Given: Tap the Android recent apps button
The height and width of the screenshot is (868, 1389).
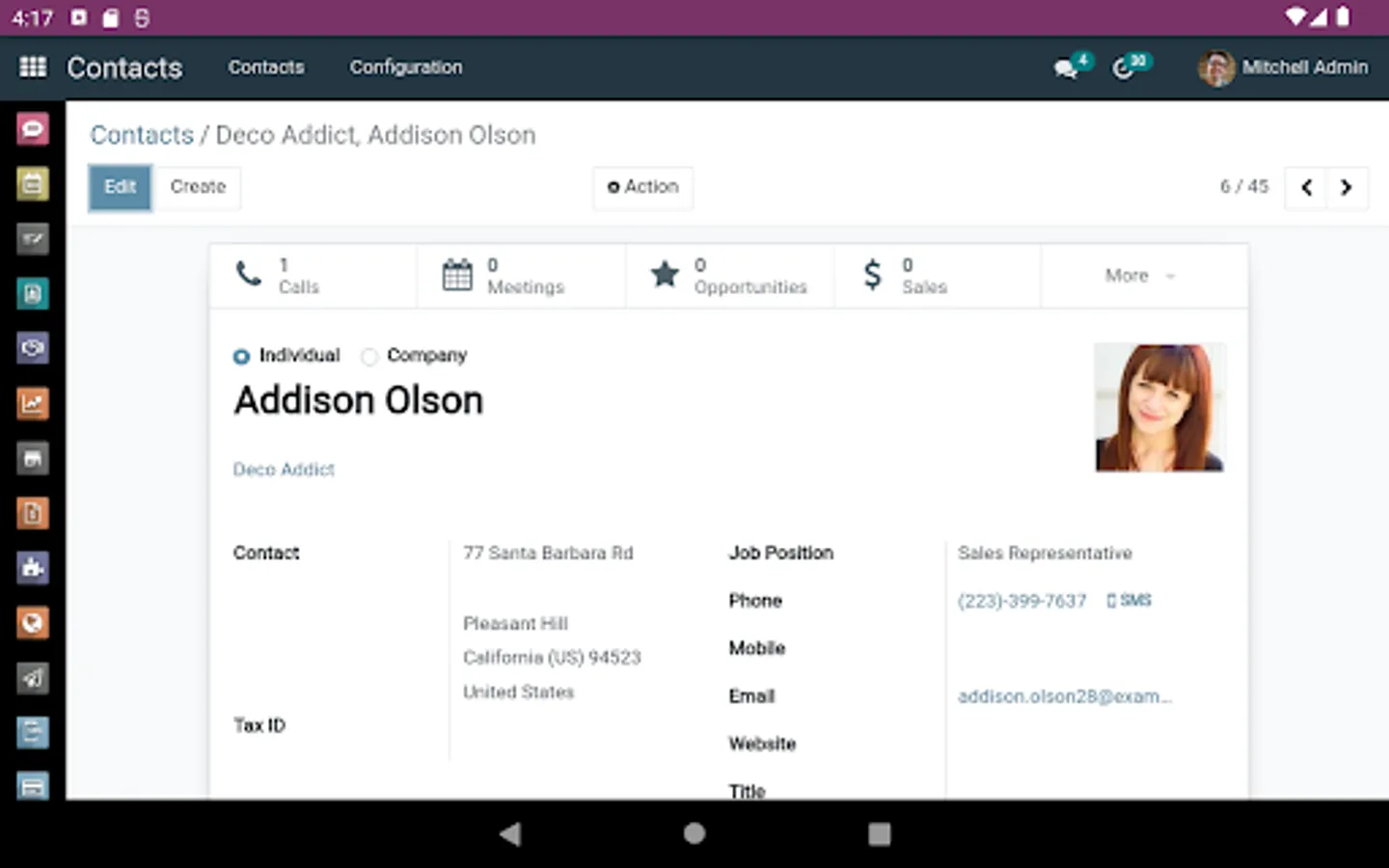Looking at the screenshot, I should coord(880,834).
